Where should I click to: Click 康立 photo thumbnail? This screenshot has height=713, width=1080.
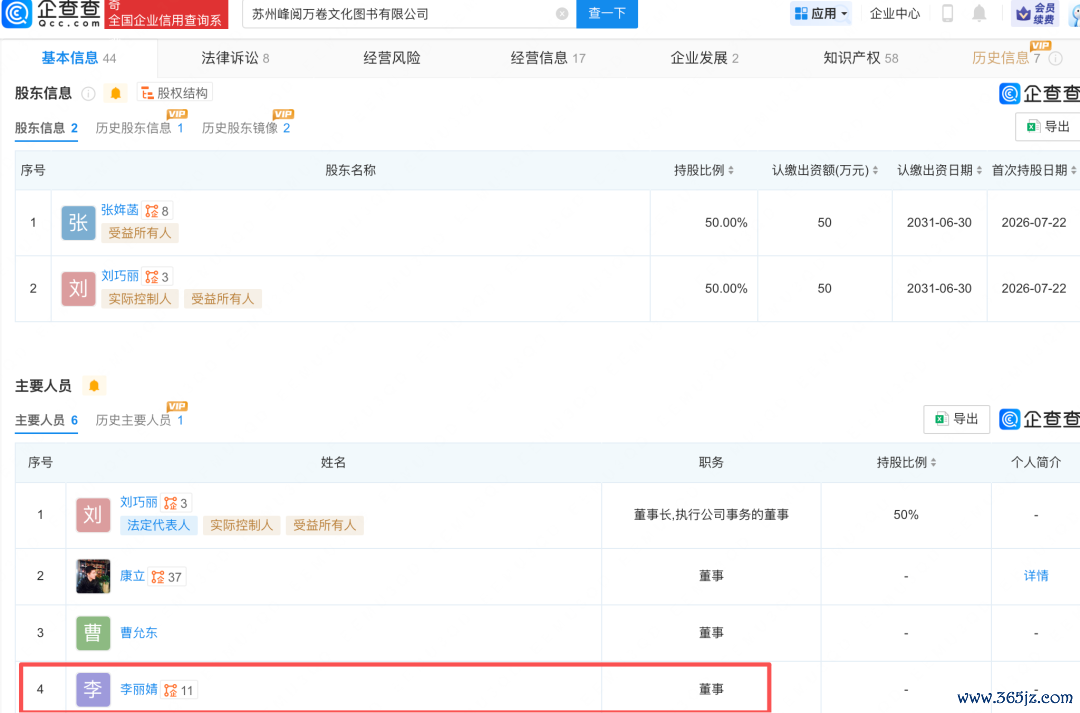point(93,576)
